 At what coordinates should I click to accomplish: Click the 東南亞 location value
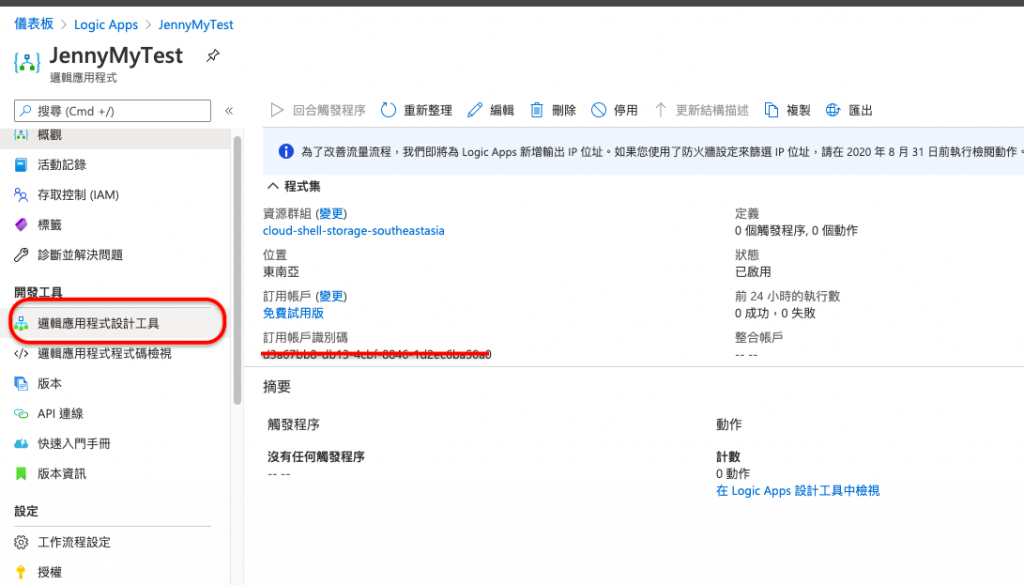click(x=281, y=272)
